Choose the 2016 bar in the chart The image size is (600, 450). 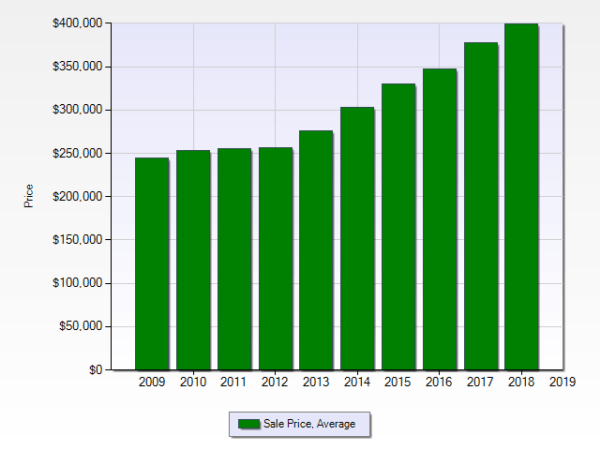click(440, 219)
